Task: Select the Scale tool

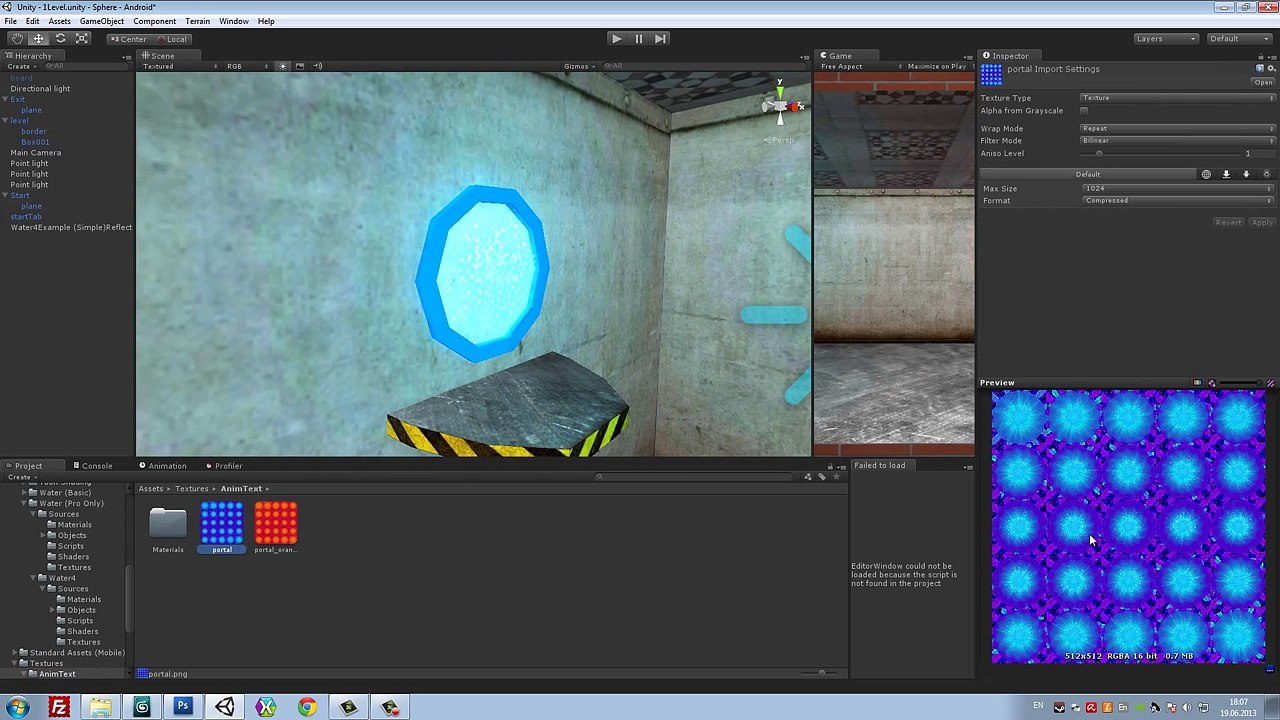Action: click(x=82, y=38)
